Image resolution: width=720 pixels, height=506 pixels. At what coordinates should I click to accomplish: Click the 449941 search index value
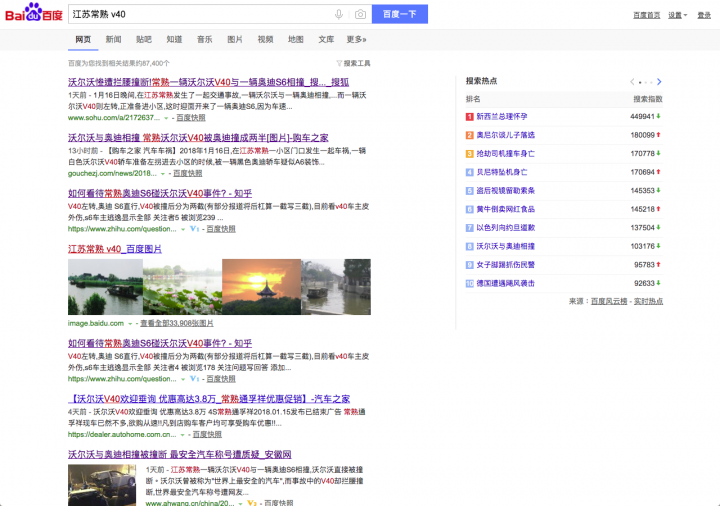pos(642,117)
